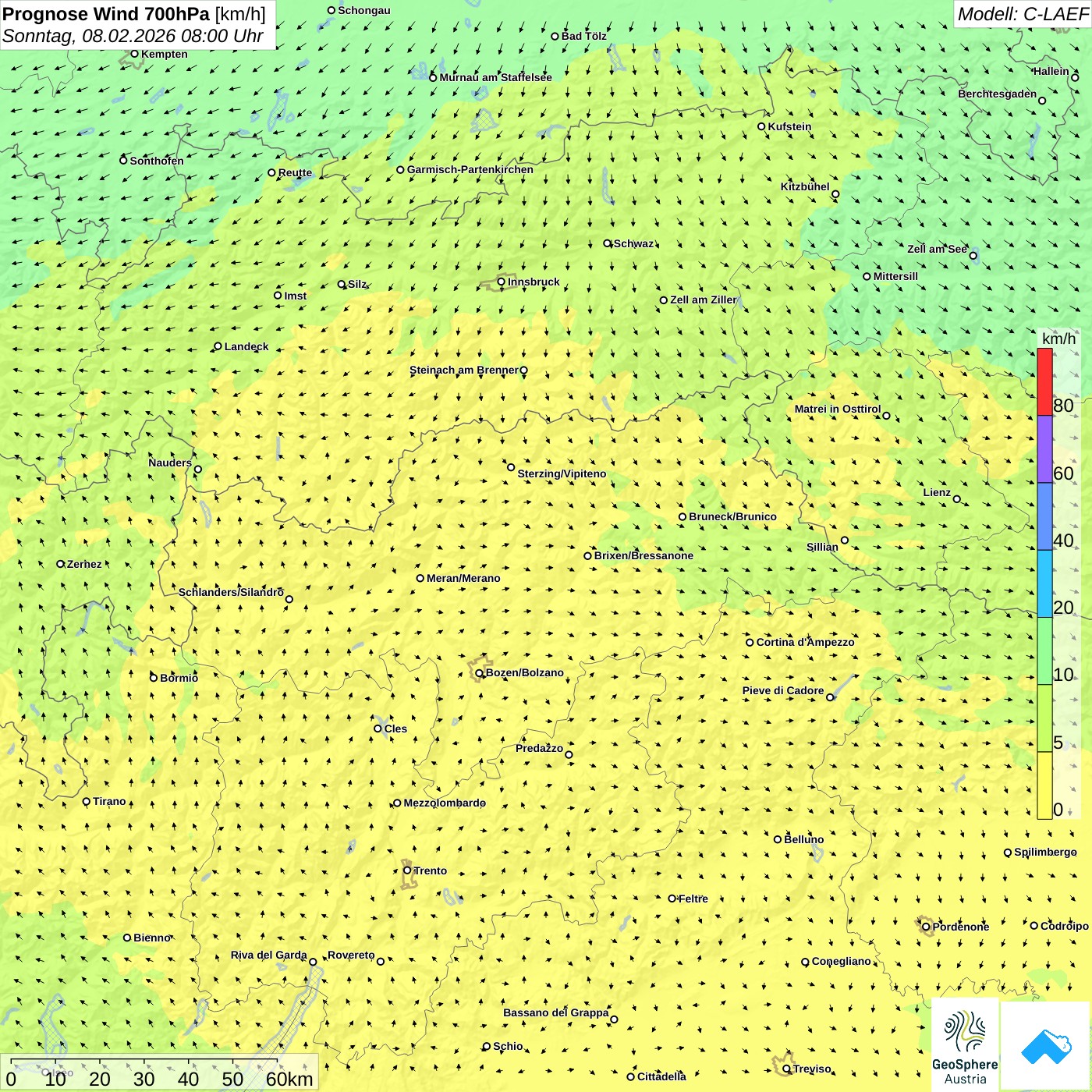Screen dimensions: 1092x1092
Task: Click the 'Modell: C-LAEF' label
Action: tap(1023, 14)
